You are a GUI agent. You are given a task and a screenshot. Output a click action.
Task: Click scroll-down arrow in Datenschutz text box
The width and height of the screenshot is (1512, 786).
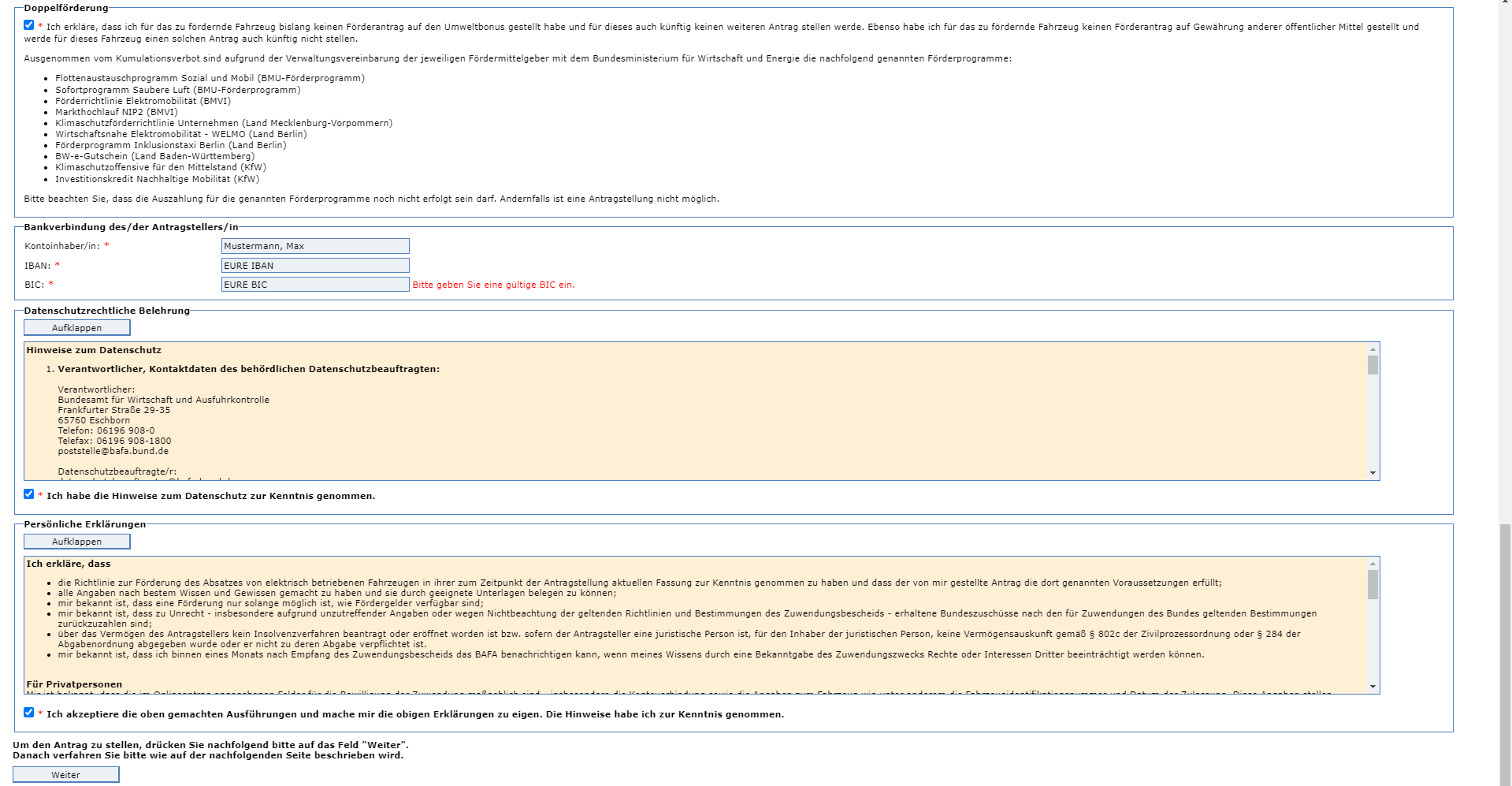click(1373, 474)
